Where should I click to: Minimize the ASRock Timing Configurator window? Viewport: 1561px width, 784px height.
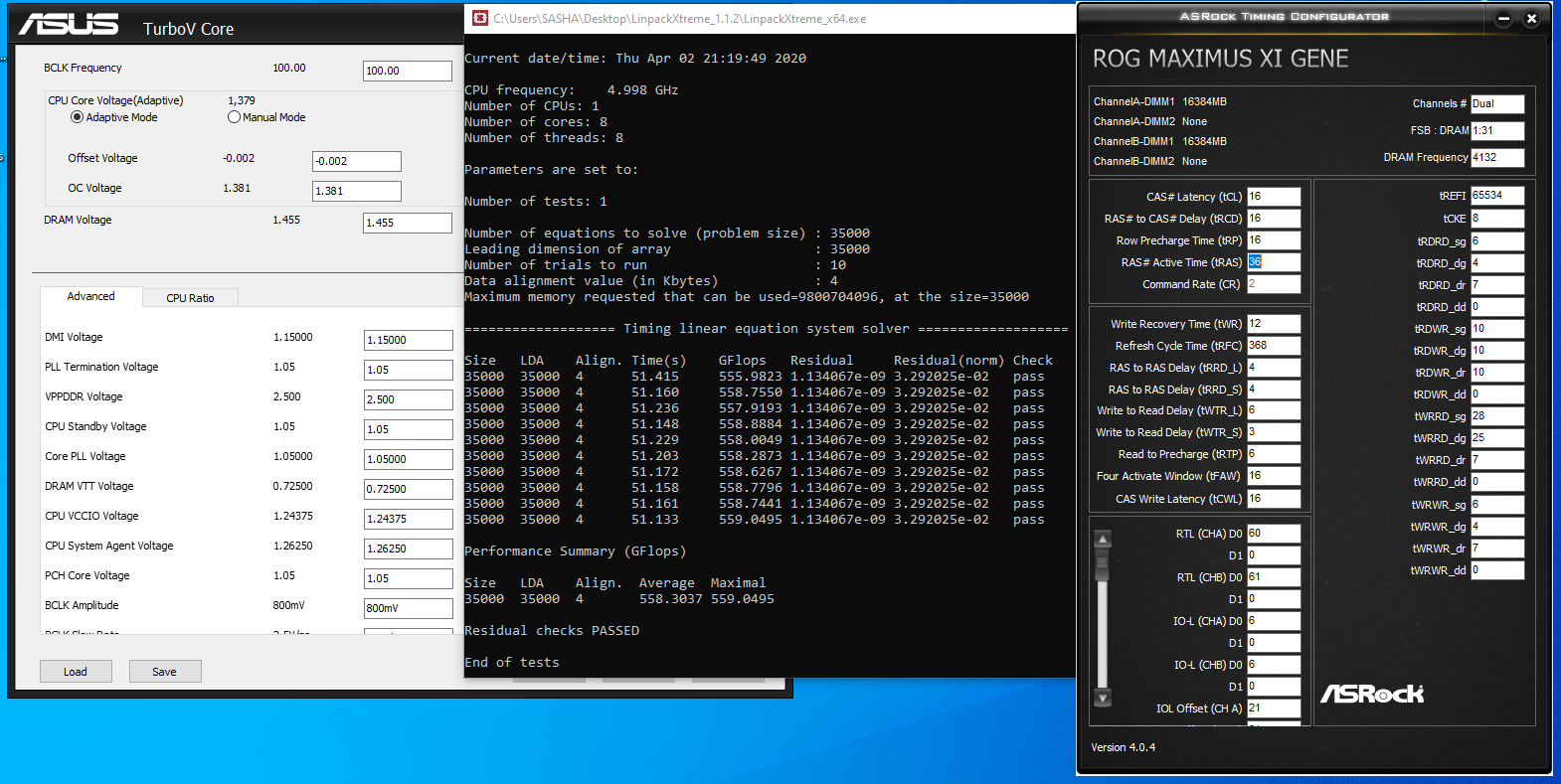pos(1503,18)
